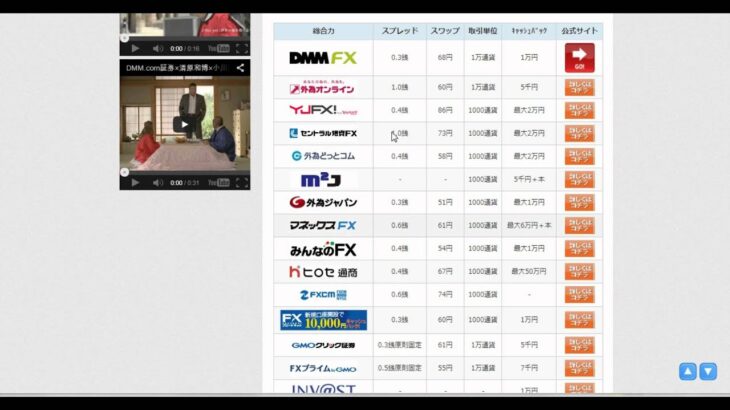This screenshot has height=410, width=730.
Task: Open the 10,000円 campaign banner
Action: tap(323, 320)
